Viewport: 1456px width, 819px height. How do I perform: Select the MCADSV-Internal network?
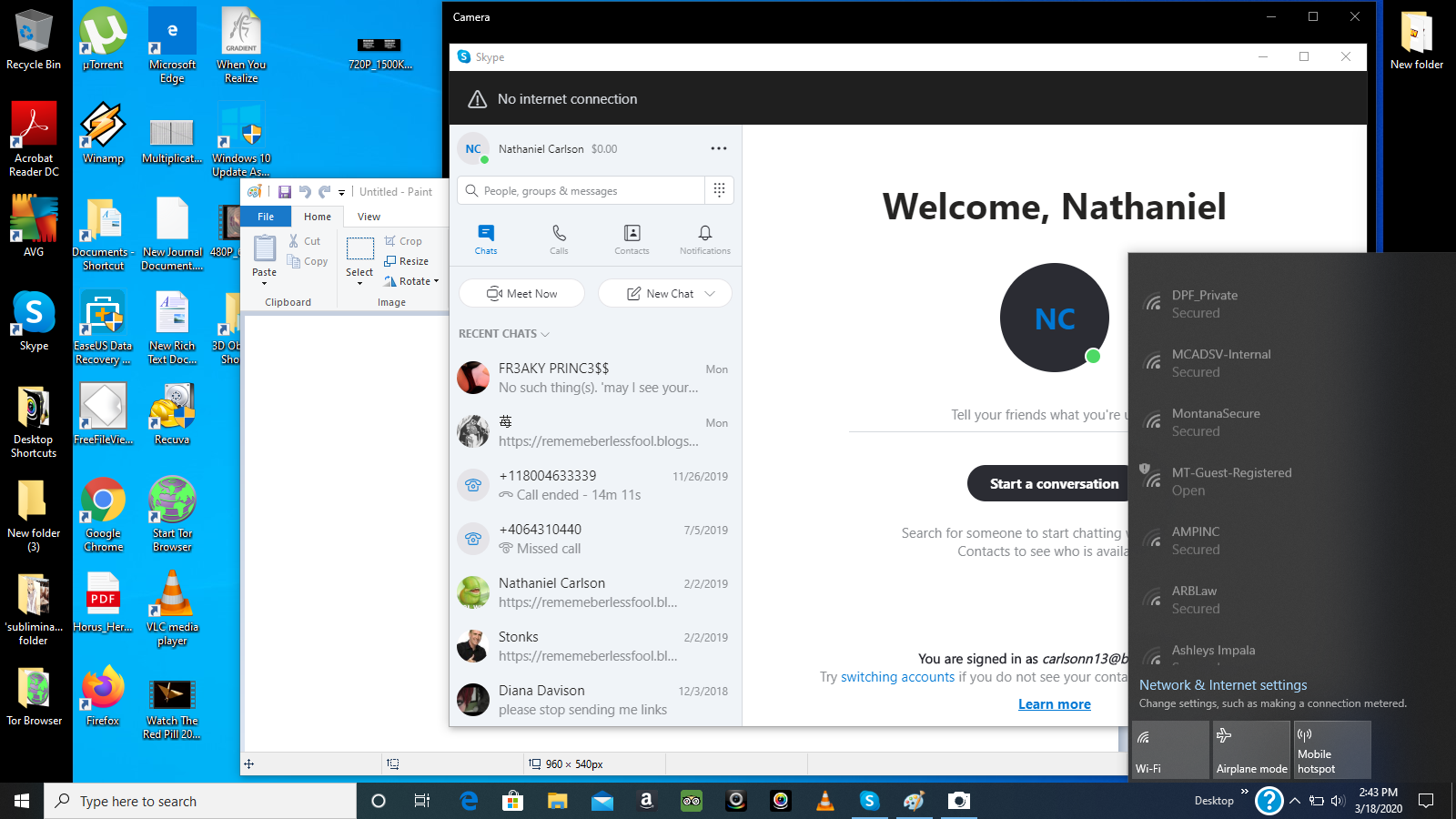coord(1292,363)
